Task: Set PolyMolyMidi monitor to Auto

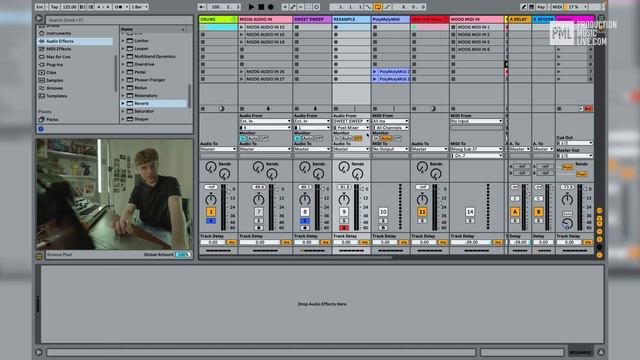Action: (x=387, y=138)
